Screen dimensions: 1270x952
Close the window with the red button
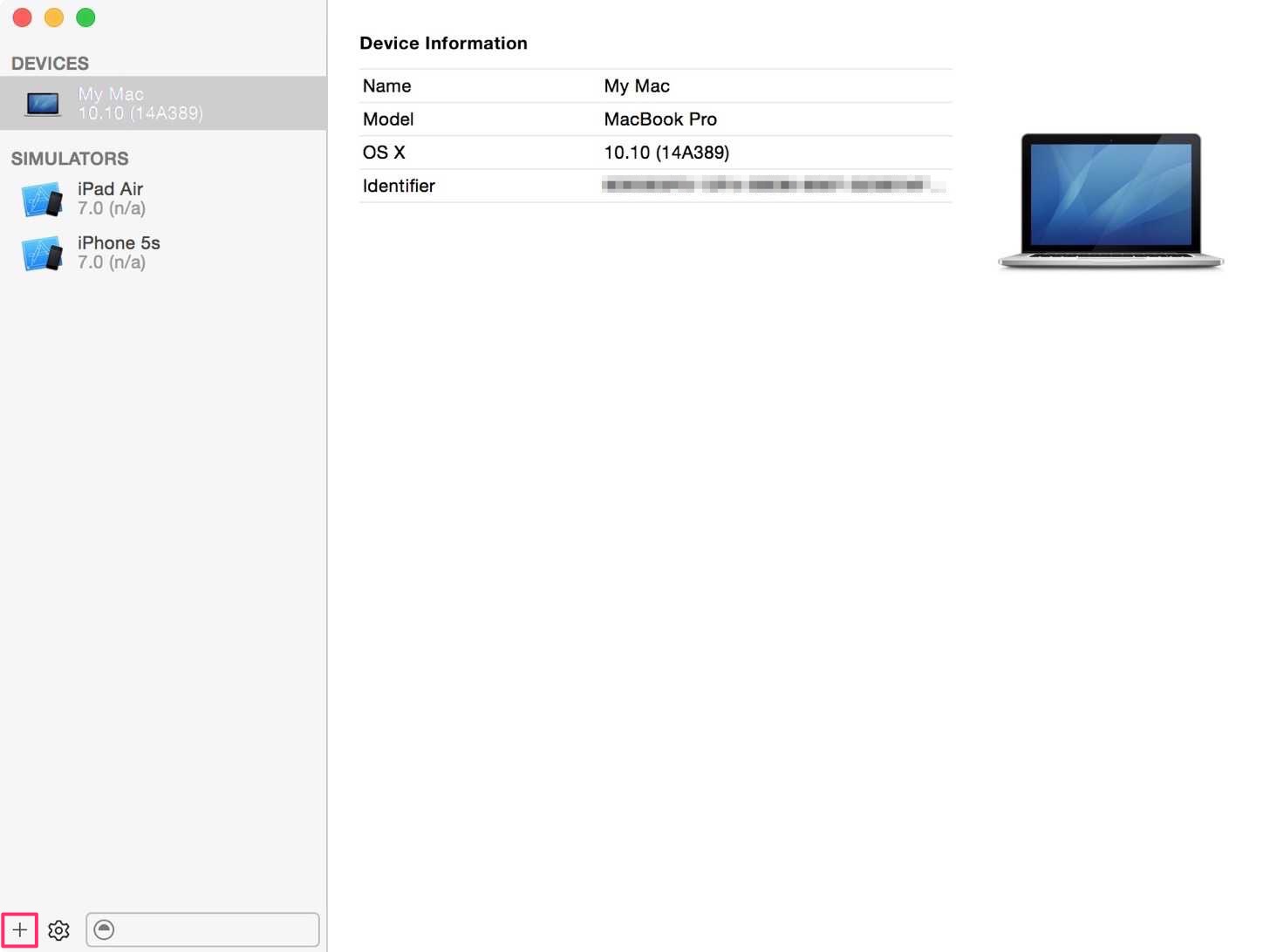23,17
